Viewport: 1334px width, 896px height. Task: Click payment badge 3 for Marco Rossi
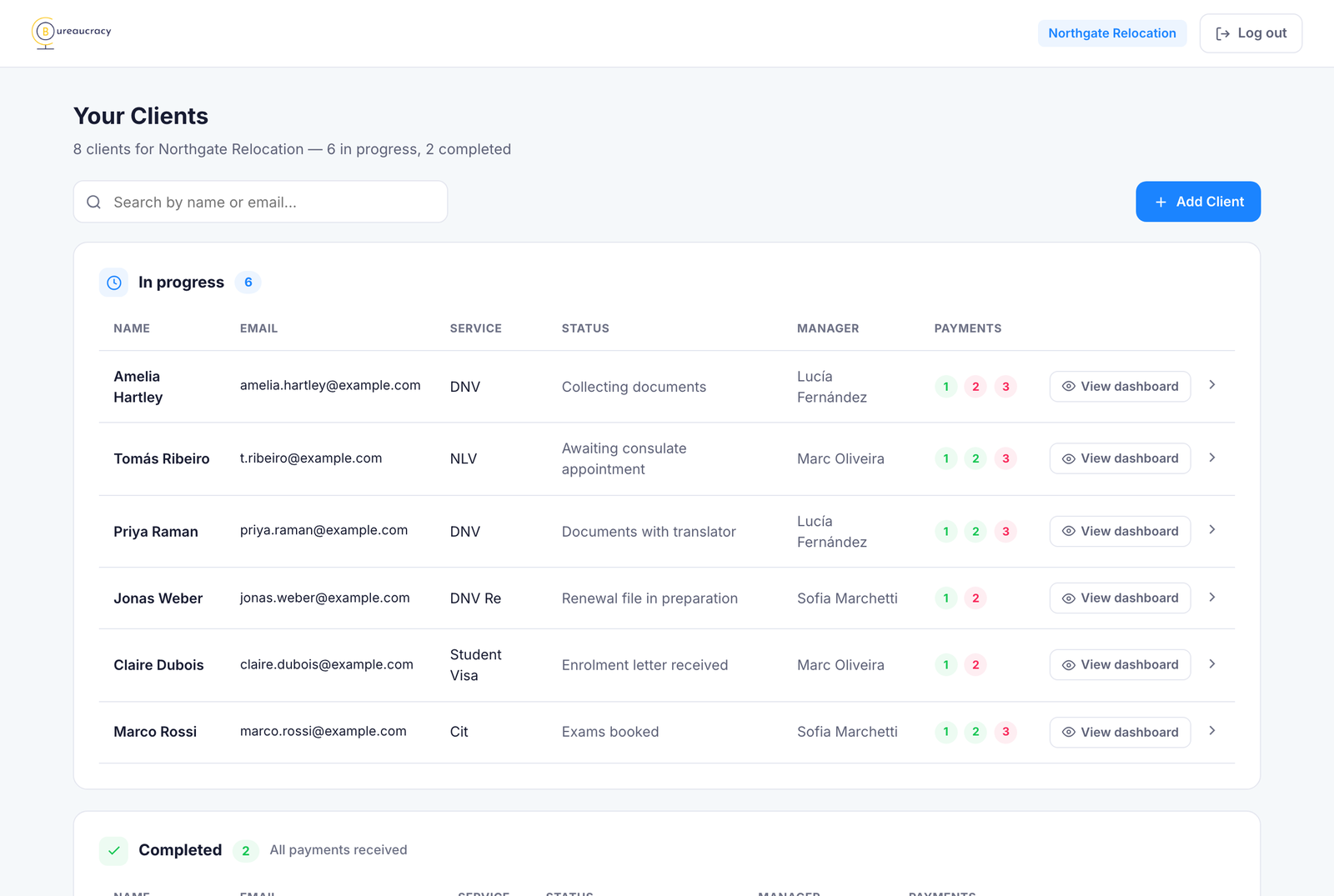(1006, 732)
